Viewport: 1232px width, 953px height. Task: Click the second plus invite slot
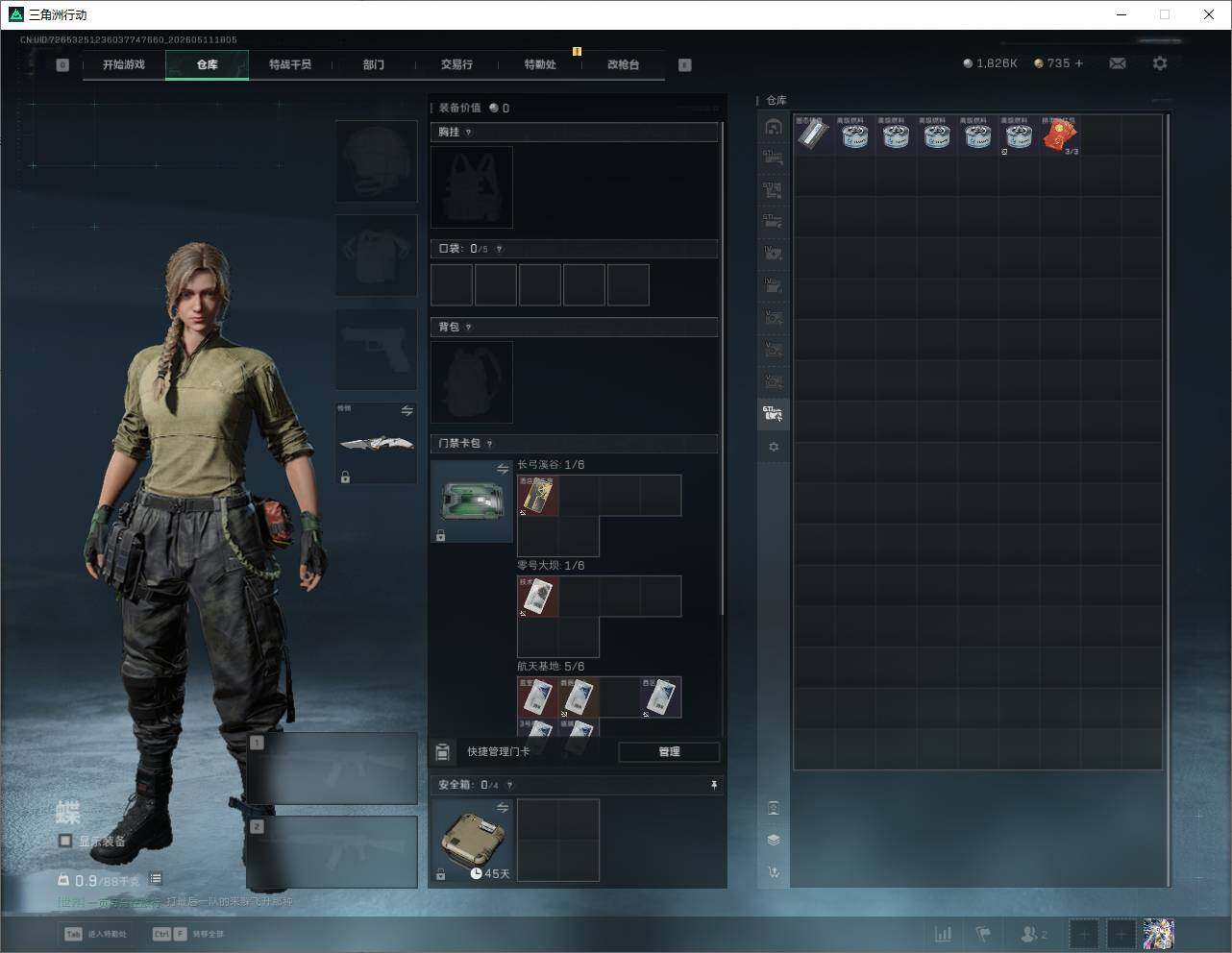1121,934
